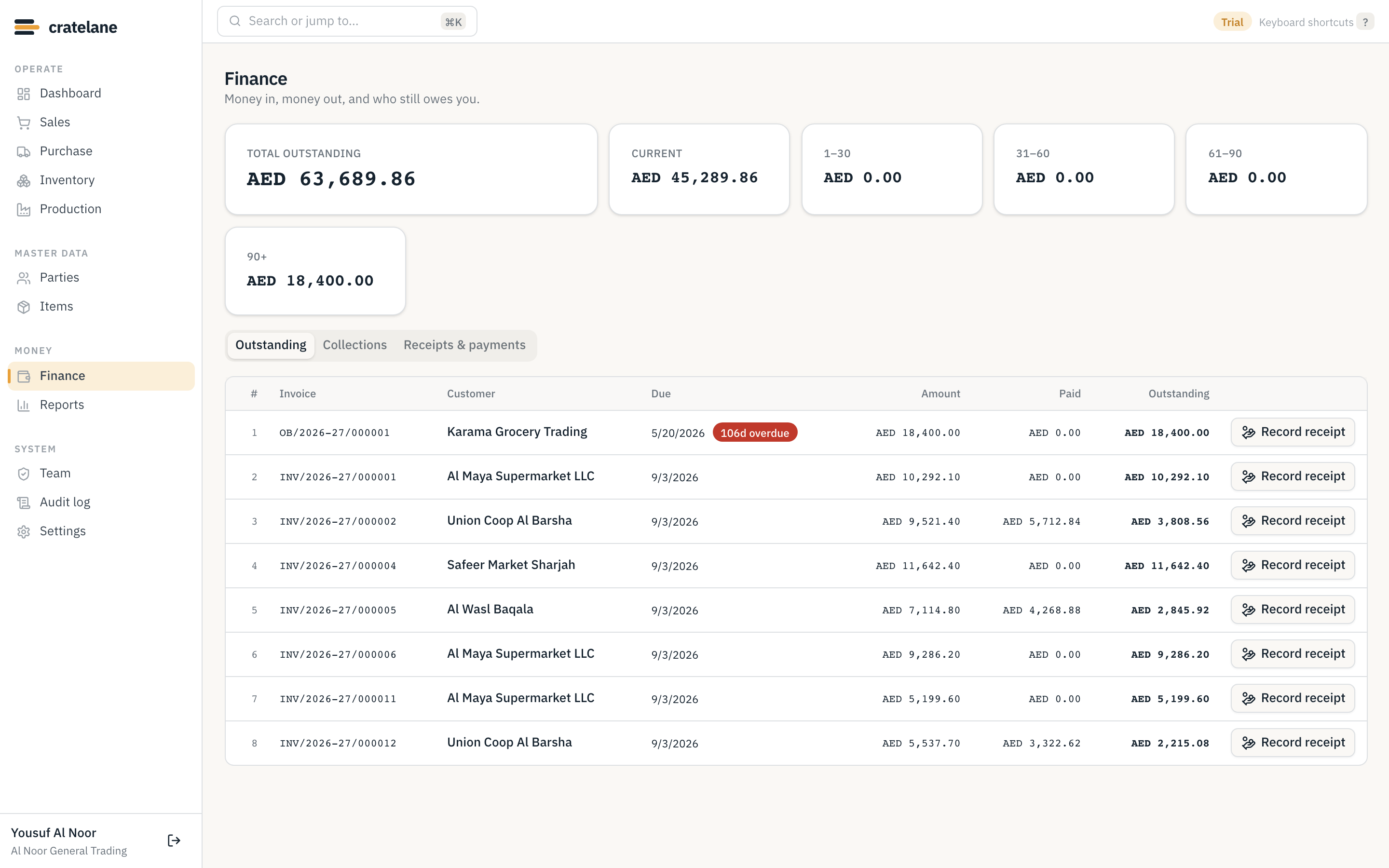Screen dimensions: 1389x868
Task: Record receipt for invoice INV/2026-27/000002
Action: click(x=1293, y=521)
